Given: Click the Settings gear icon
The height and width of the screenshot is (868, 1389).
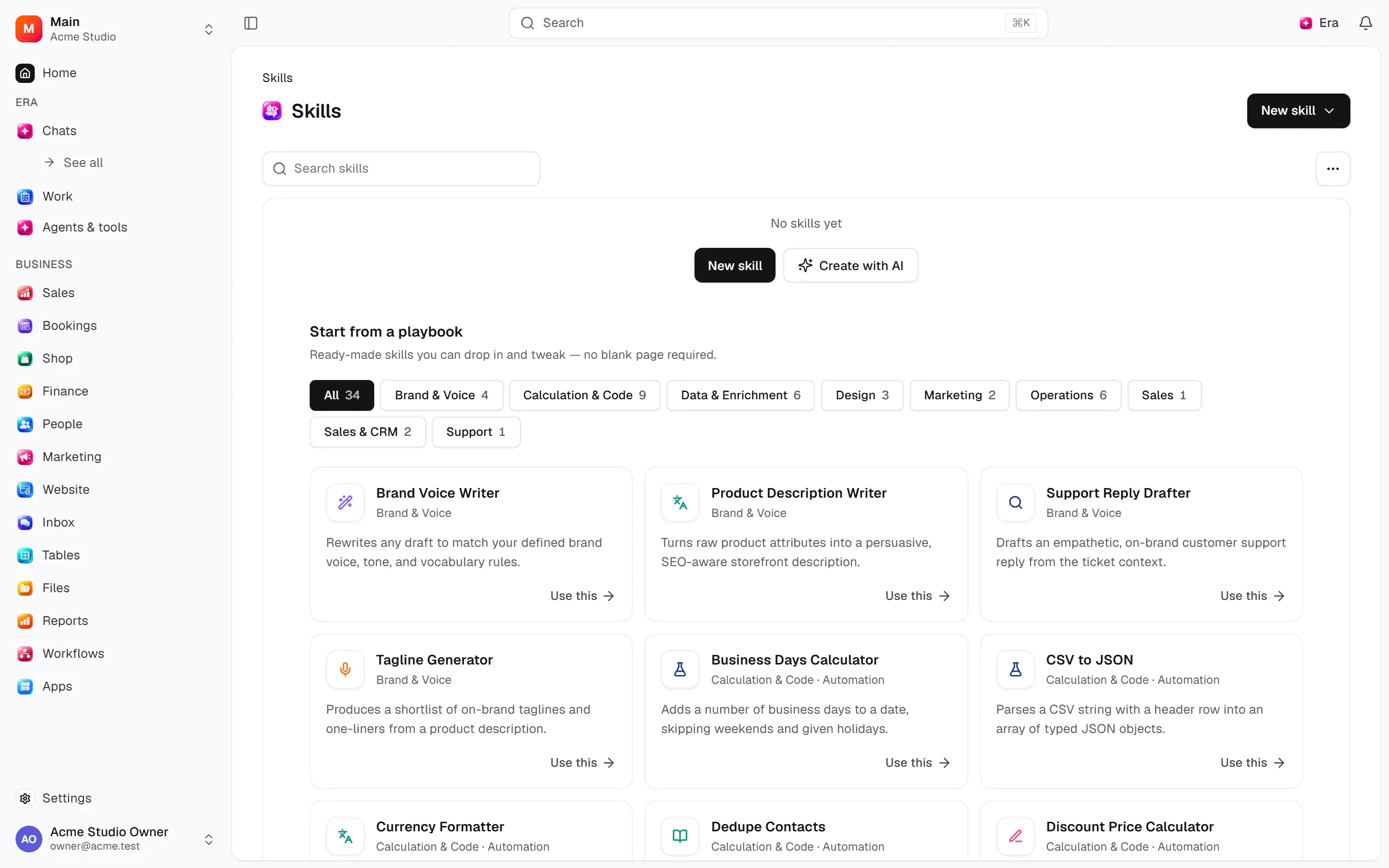Looking at the screenshot, I should [25, 798].
